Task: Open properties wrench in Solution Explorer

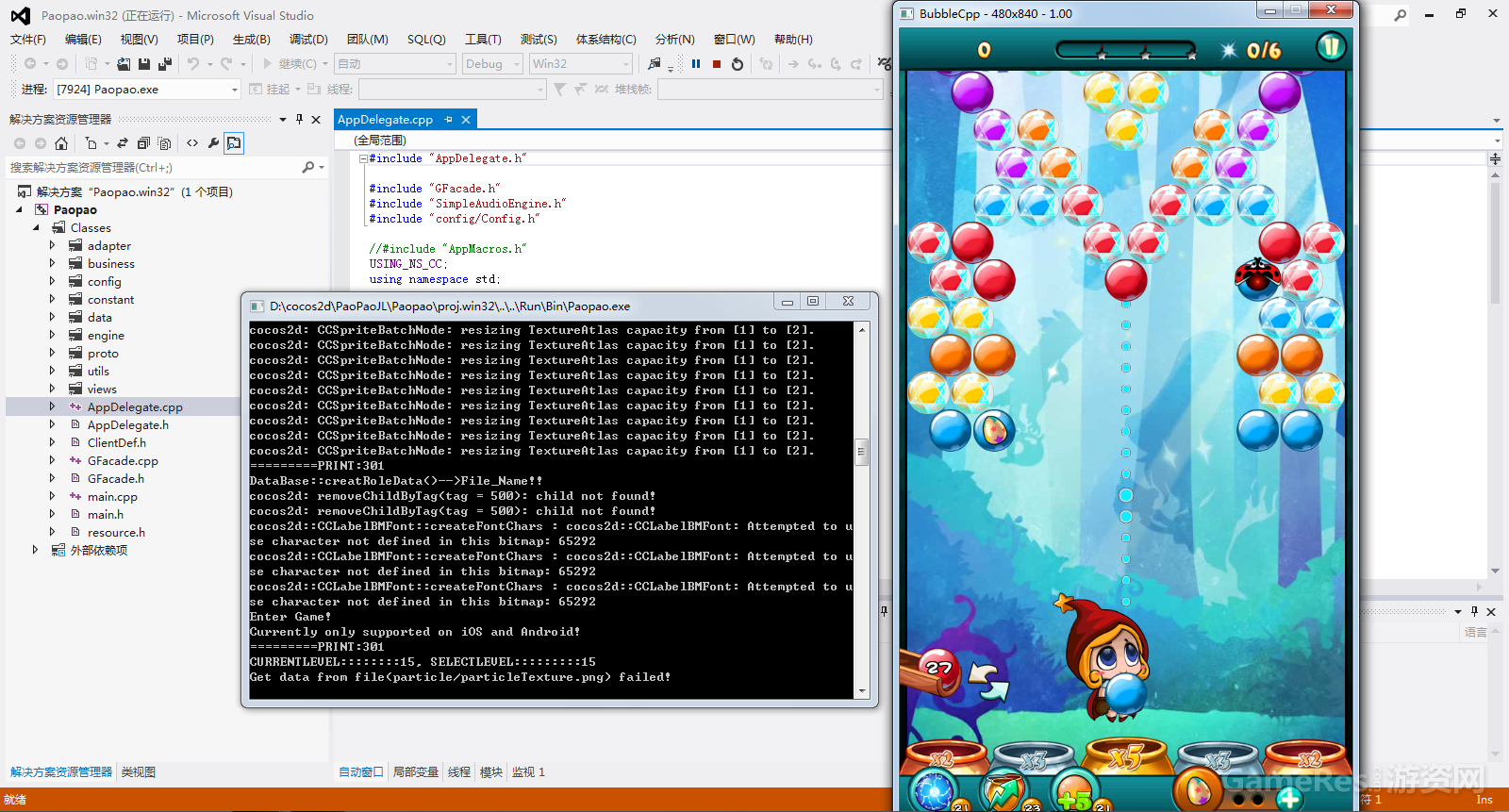Action: tap(213, 143)
